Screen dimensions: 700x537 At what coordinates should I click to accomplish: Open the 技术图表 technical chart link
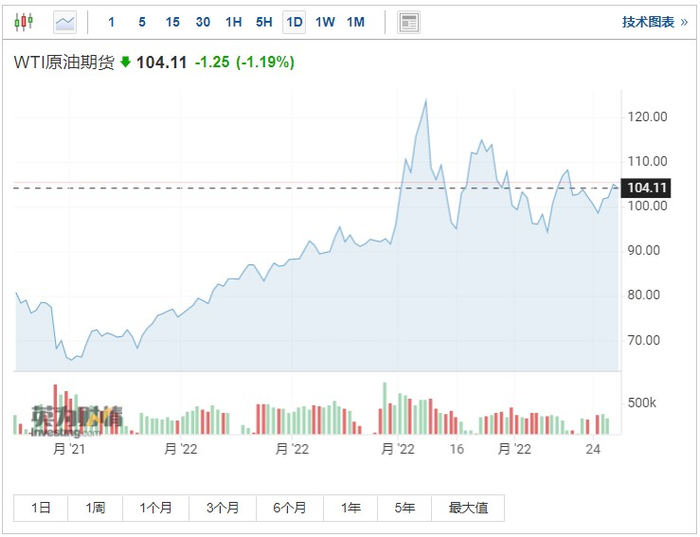pos(648,22)
